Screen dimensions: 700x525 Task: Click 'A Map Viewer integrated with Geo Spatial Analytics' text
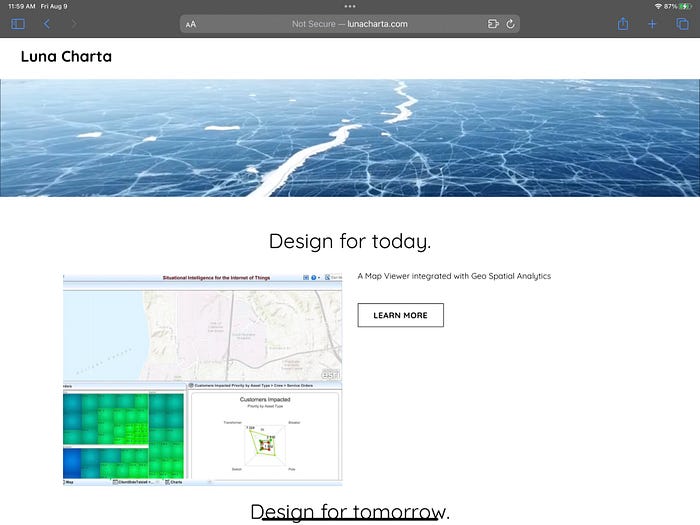(454, 276)
